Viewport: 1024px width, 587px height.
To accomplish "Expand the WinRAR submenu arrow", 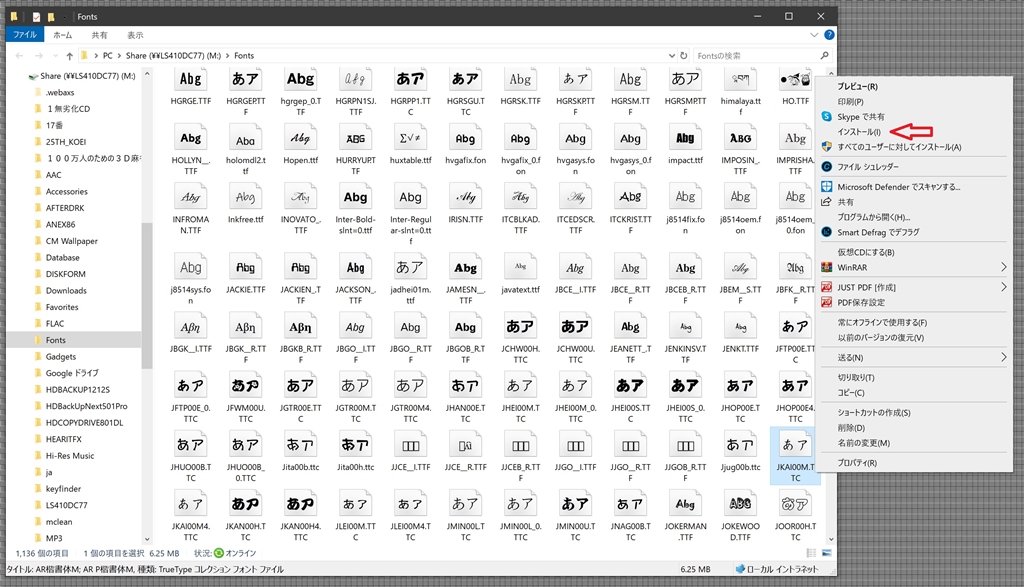I will pyautogui.click(x=1004, y=267).
